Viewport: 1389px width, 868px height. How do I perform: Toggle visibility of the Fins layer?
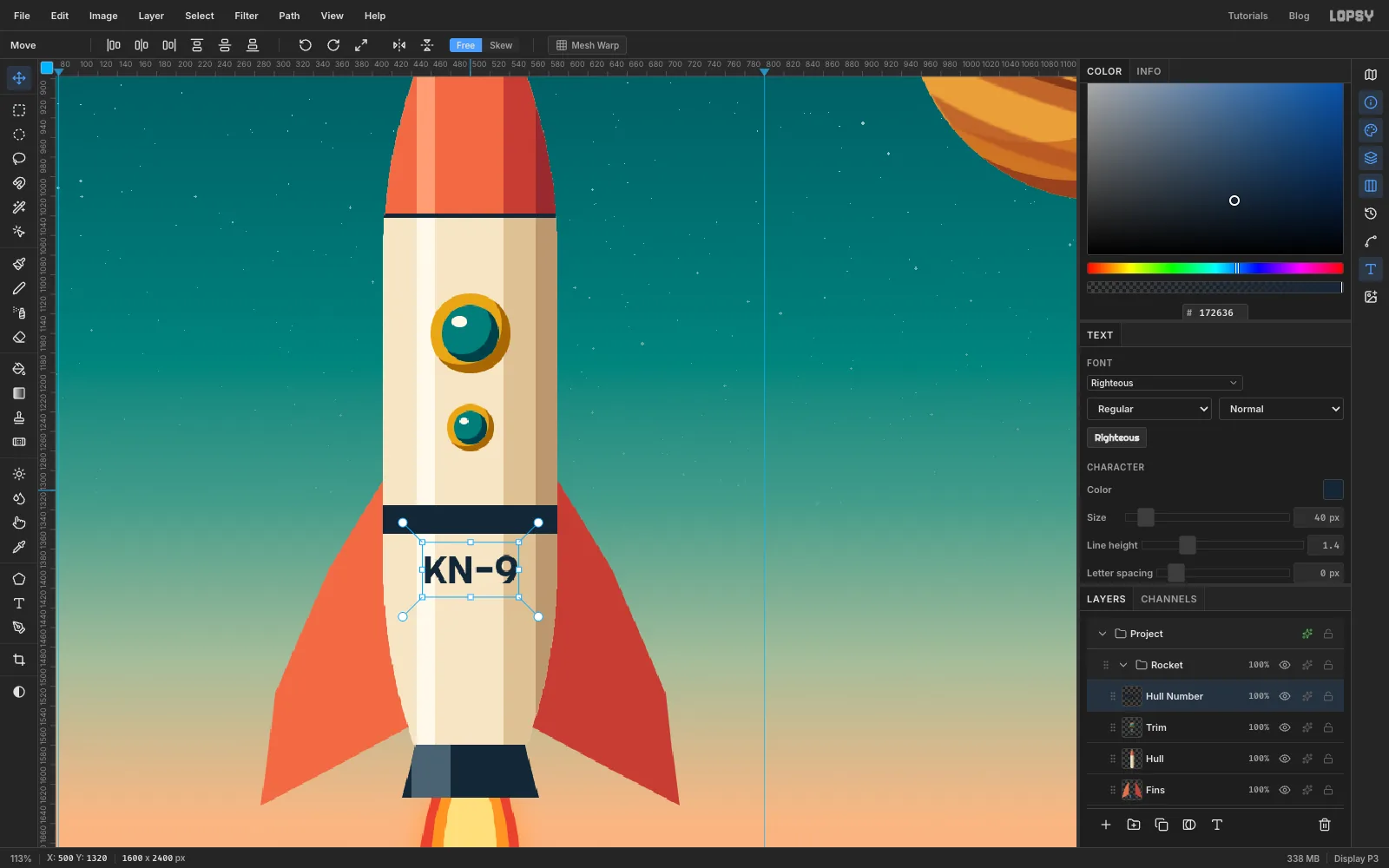(1285, 790)
